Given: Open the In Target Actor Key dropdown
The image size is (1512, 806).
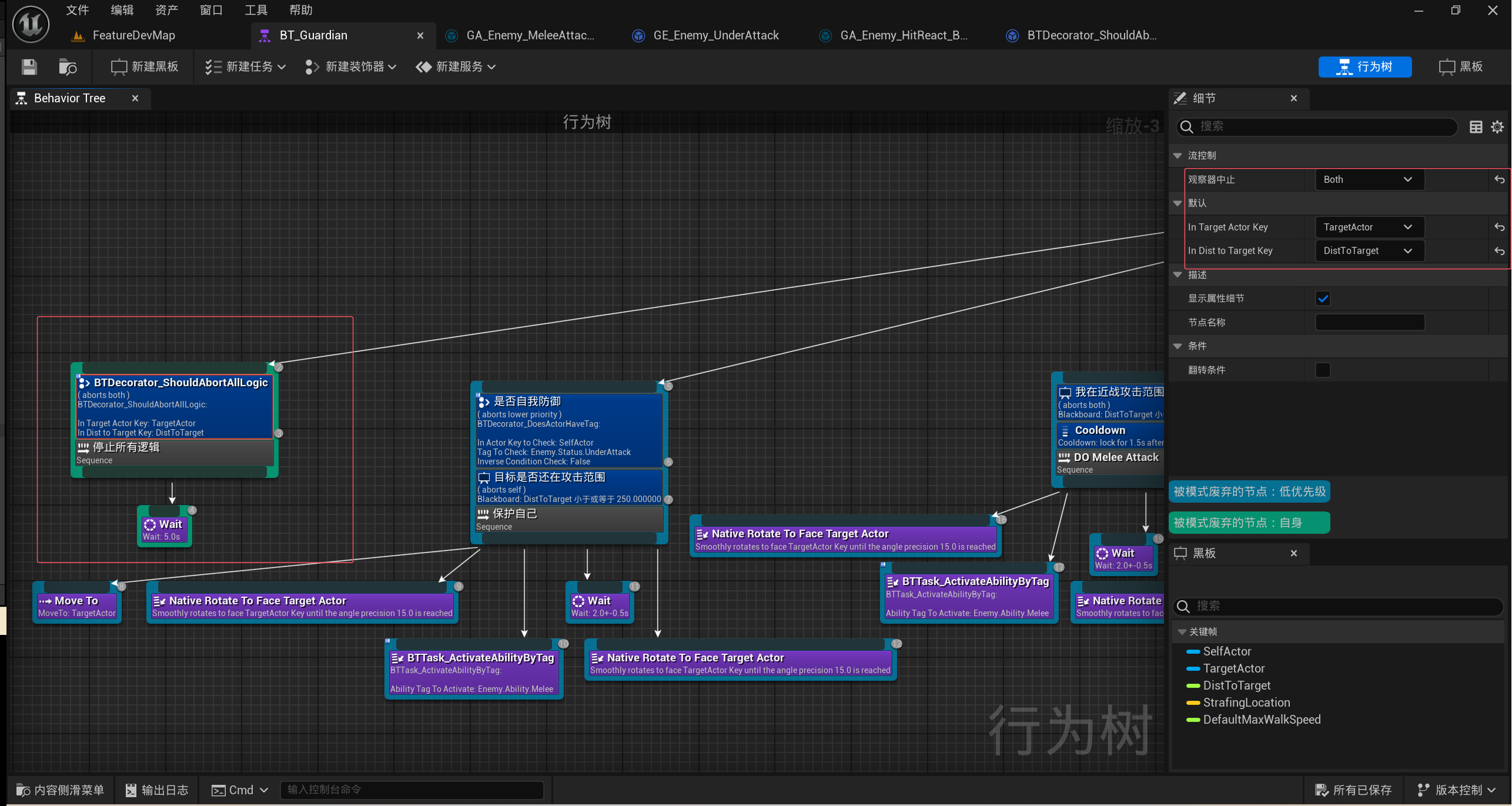Looking at the screenshot, I should pyautogui.click(x=1369, y=228).
